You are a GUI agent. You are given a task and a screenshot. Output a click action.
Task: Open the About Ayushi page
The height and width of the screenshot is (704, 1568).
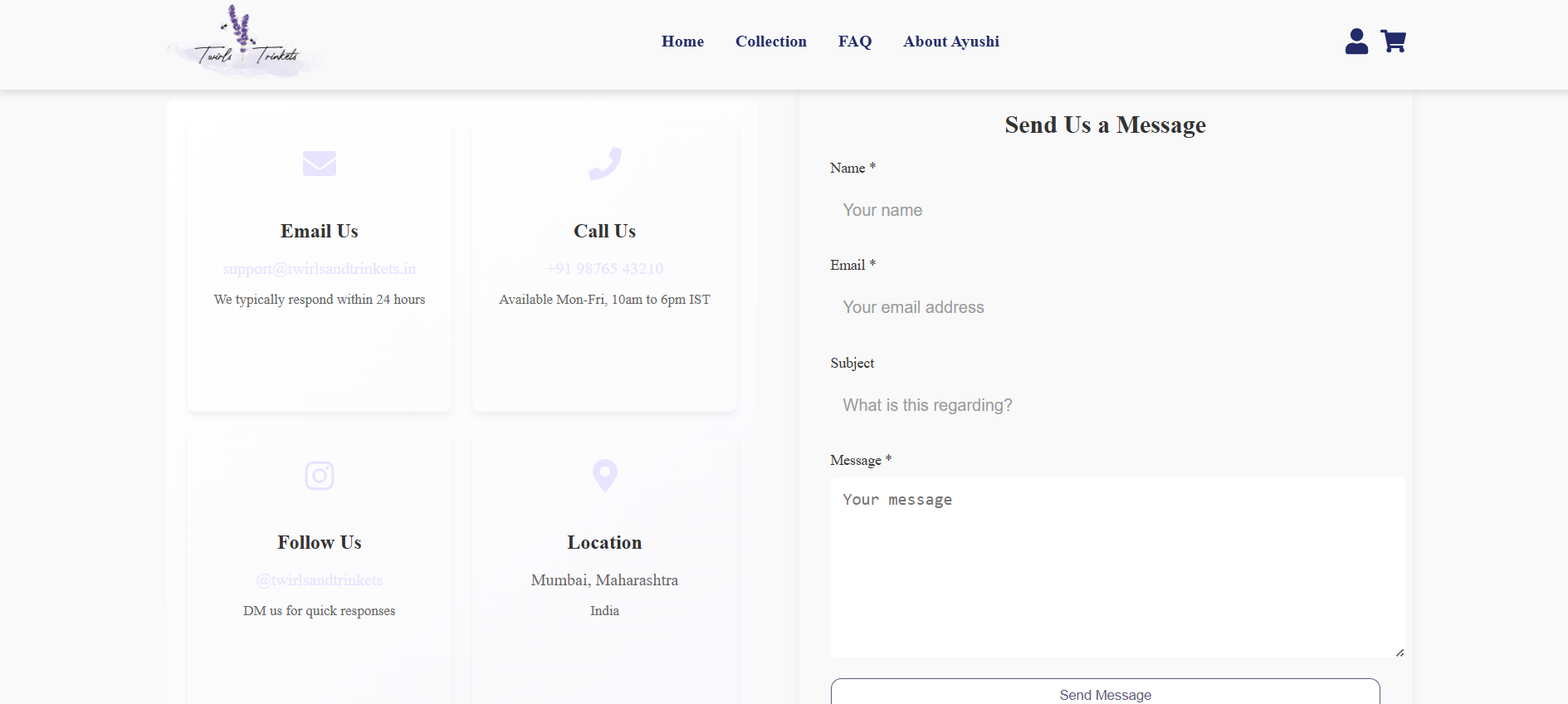pyautogui.click(x=950, y=42)
